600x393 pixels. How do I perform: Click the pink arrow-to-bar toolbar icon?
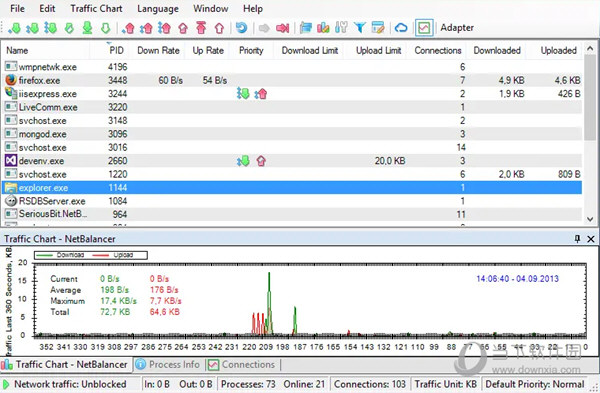tap(283, 28)
